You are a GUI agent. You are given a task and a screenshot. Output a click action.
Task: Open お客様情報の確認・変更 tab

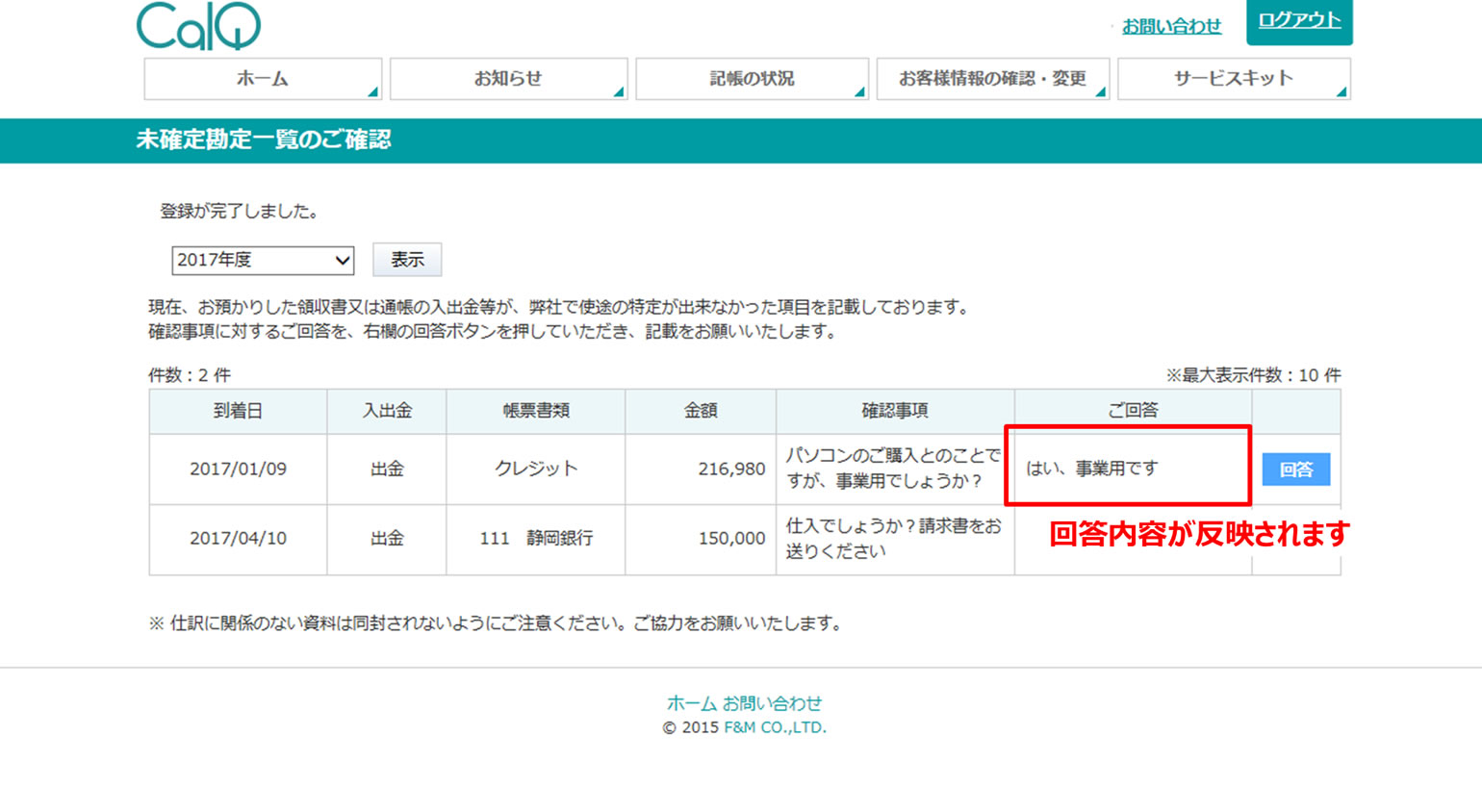pos(992,79)
